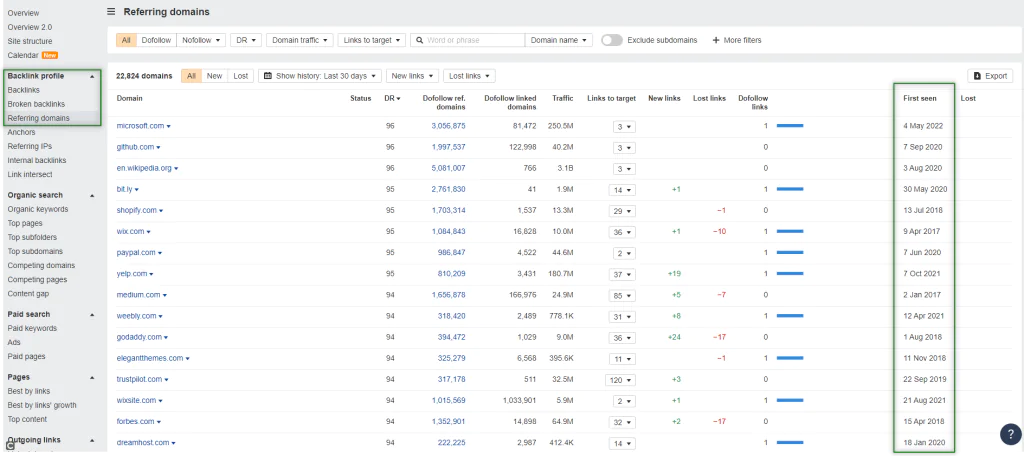1024x456 pixels.
Task: Open the hamburger menu beside Referring domains
Action: (111, 12)
